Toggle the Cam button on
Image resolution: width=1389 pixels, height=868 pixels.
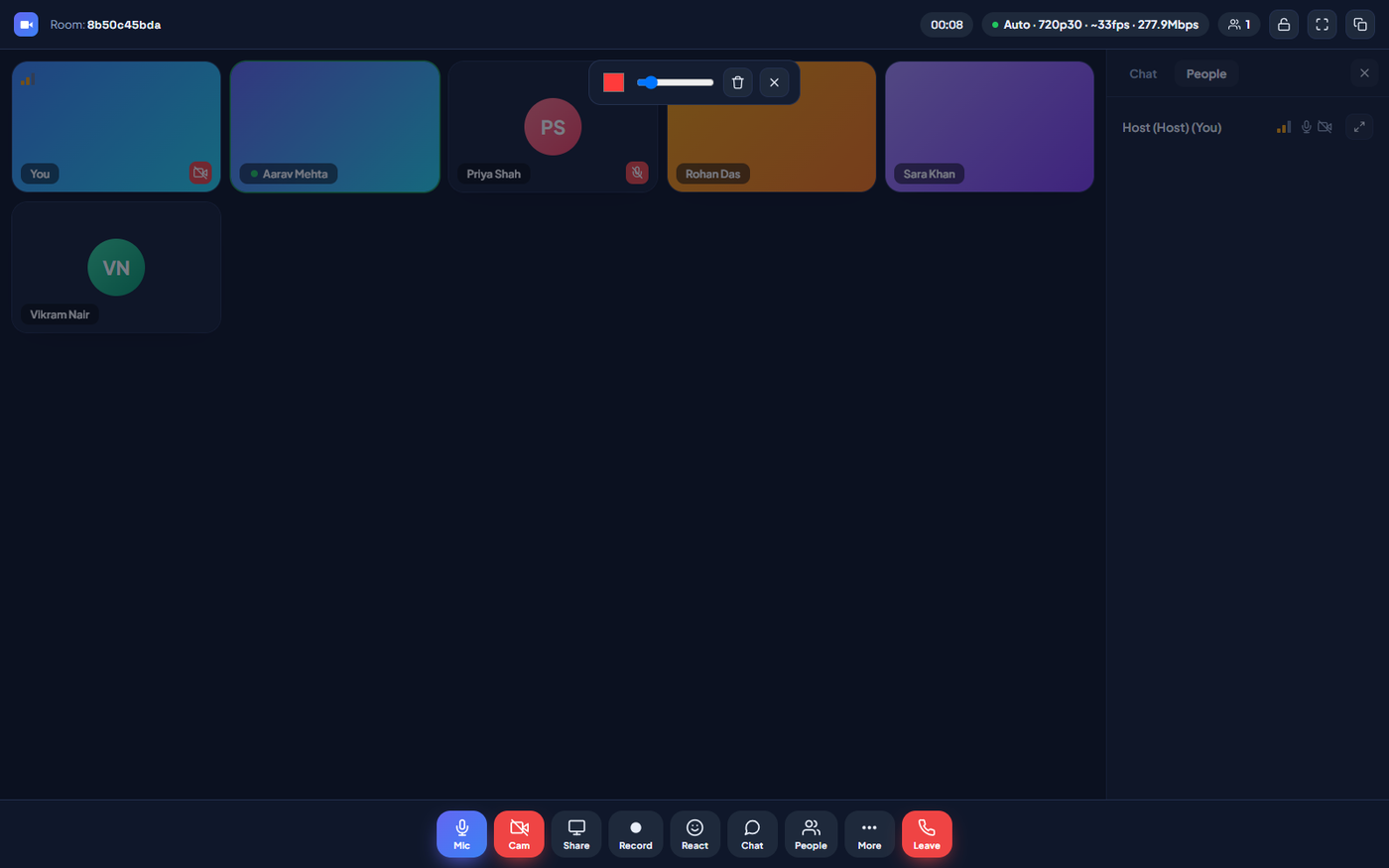click(519, 834)
